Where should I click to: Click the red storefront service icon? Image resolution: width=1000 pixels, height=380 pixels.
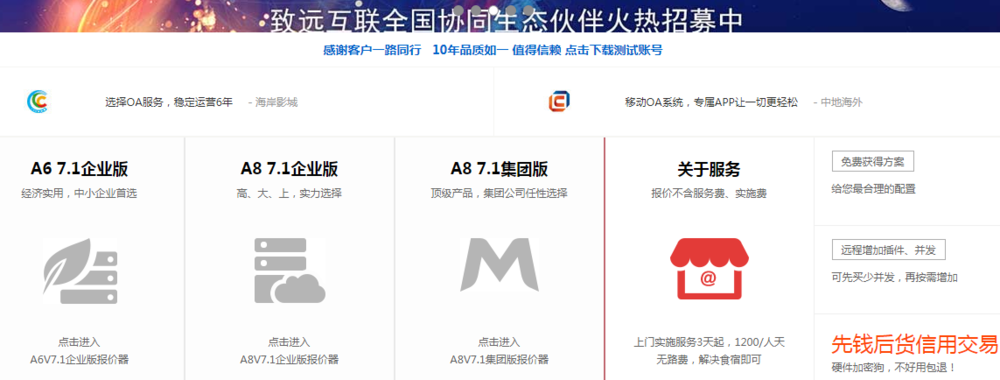pyautogui.click(x=709, y=269)
